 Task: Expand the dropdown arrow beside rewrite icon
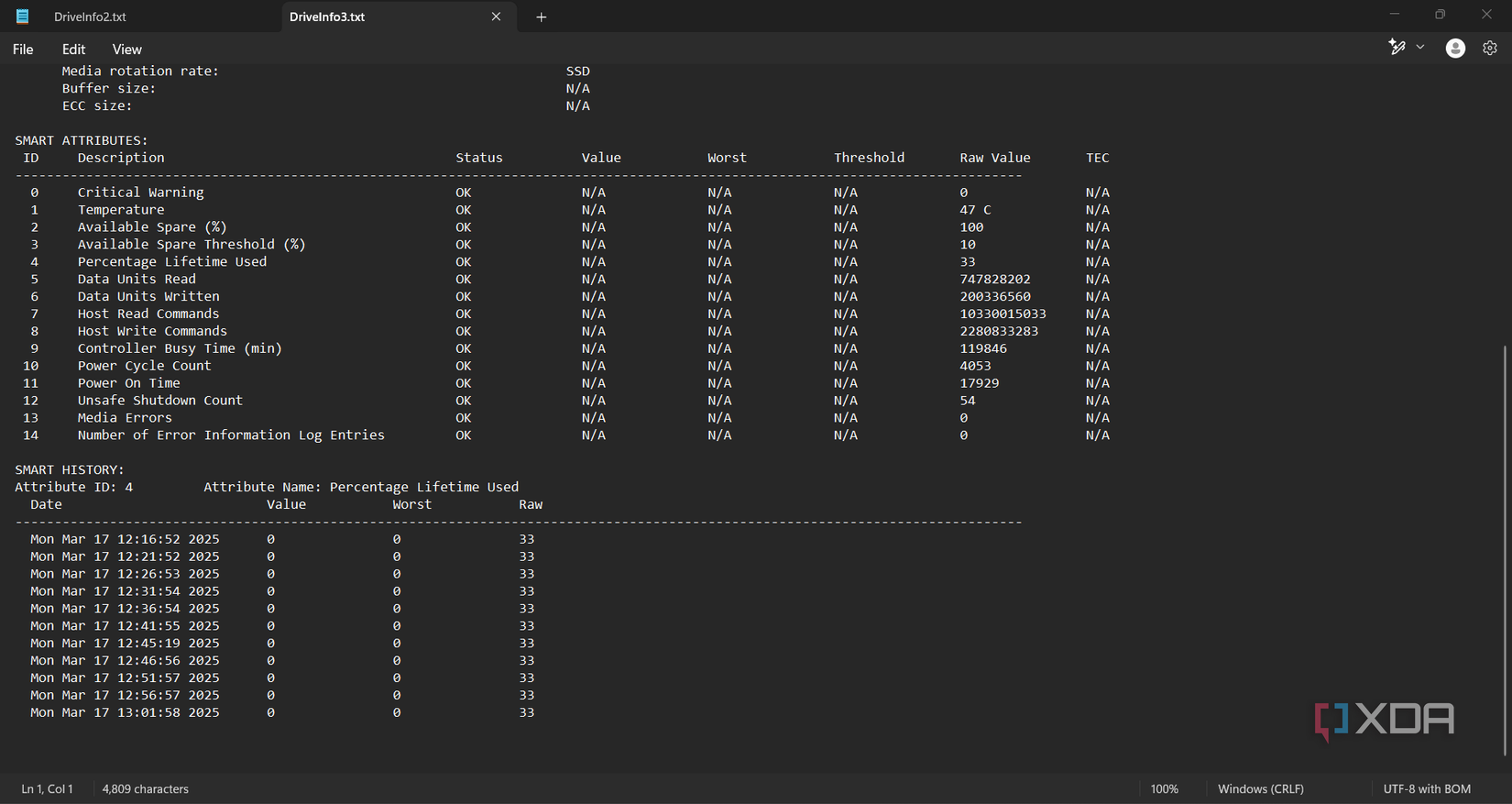1420,48
